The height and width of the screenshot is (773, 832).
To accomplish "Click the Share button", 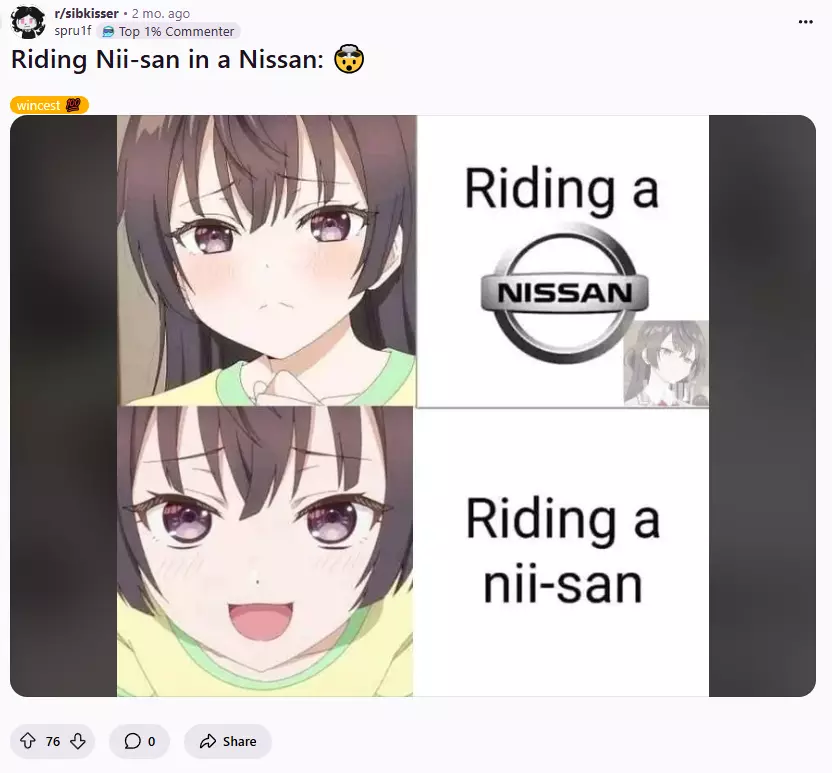I will (x=228, y=741).
